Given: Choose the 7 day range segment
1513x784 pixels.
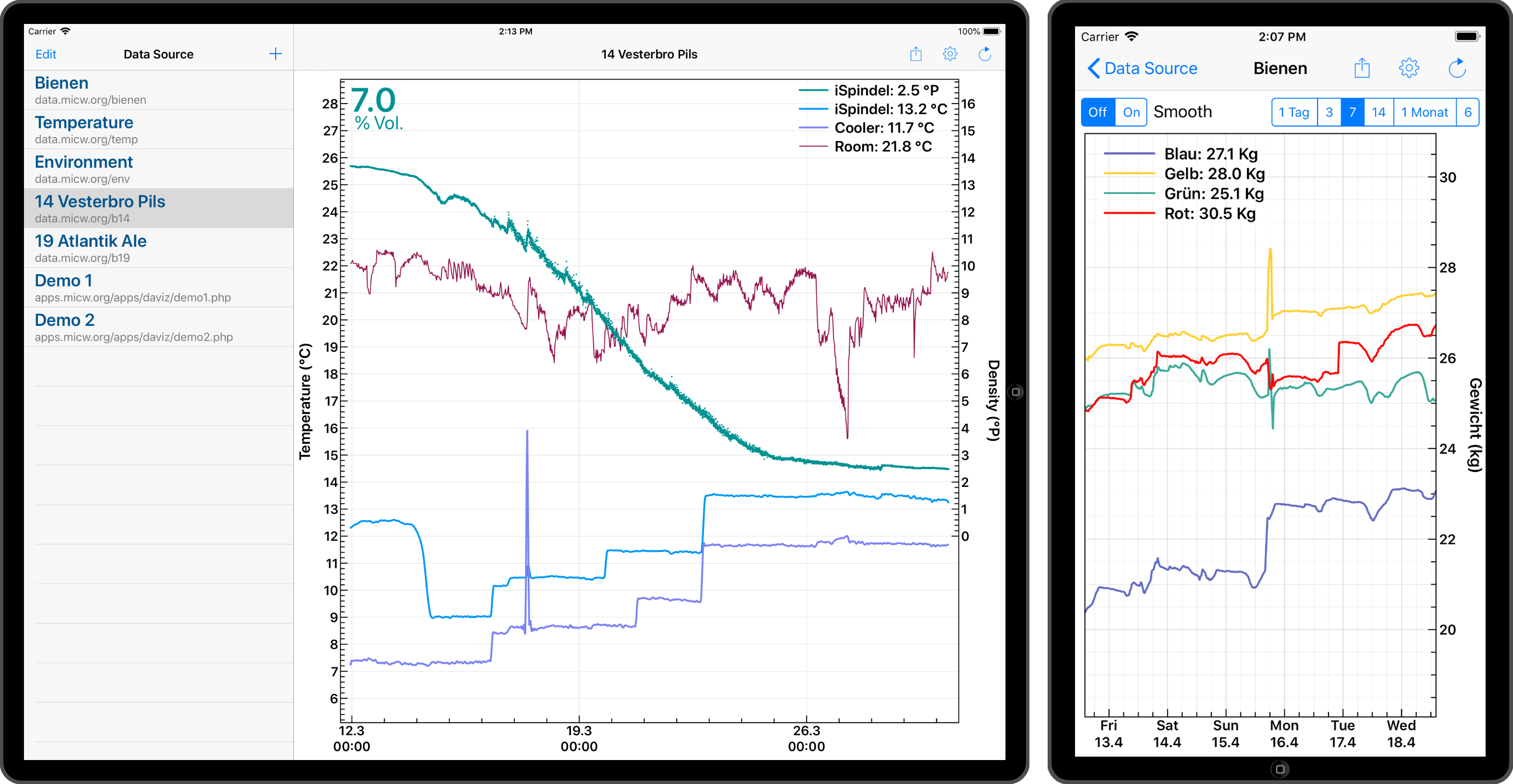Looking at the screenshot, I should click(1352, 112).
